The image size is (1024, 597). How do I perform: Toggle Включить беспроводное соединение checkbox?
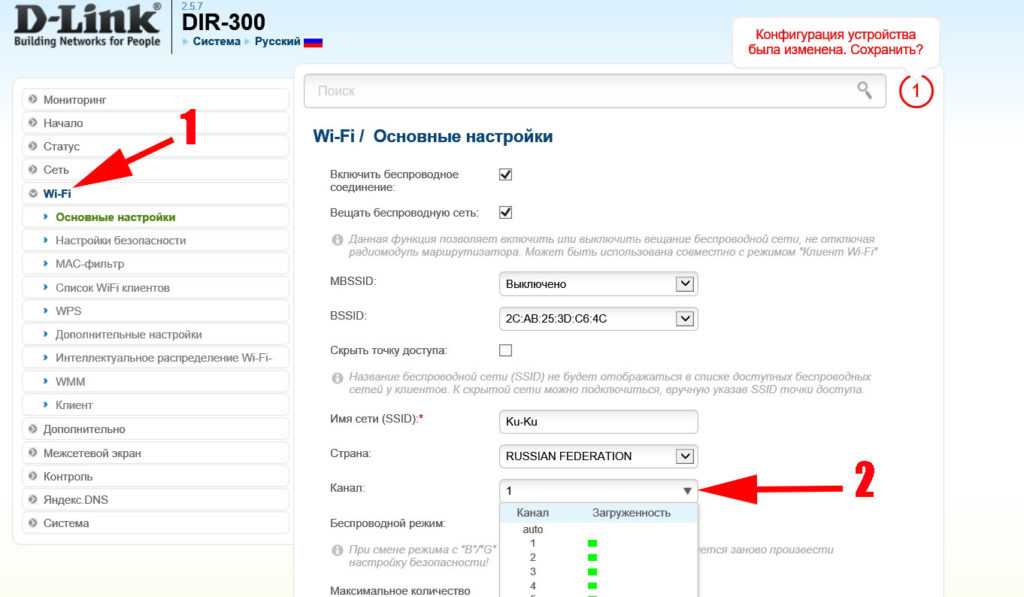coord(505,175)
